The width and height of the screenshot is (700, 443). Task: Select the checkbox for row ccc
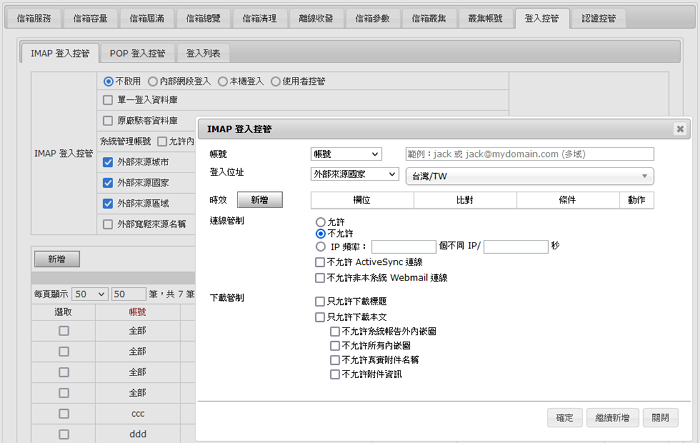tap(64, 413)
